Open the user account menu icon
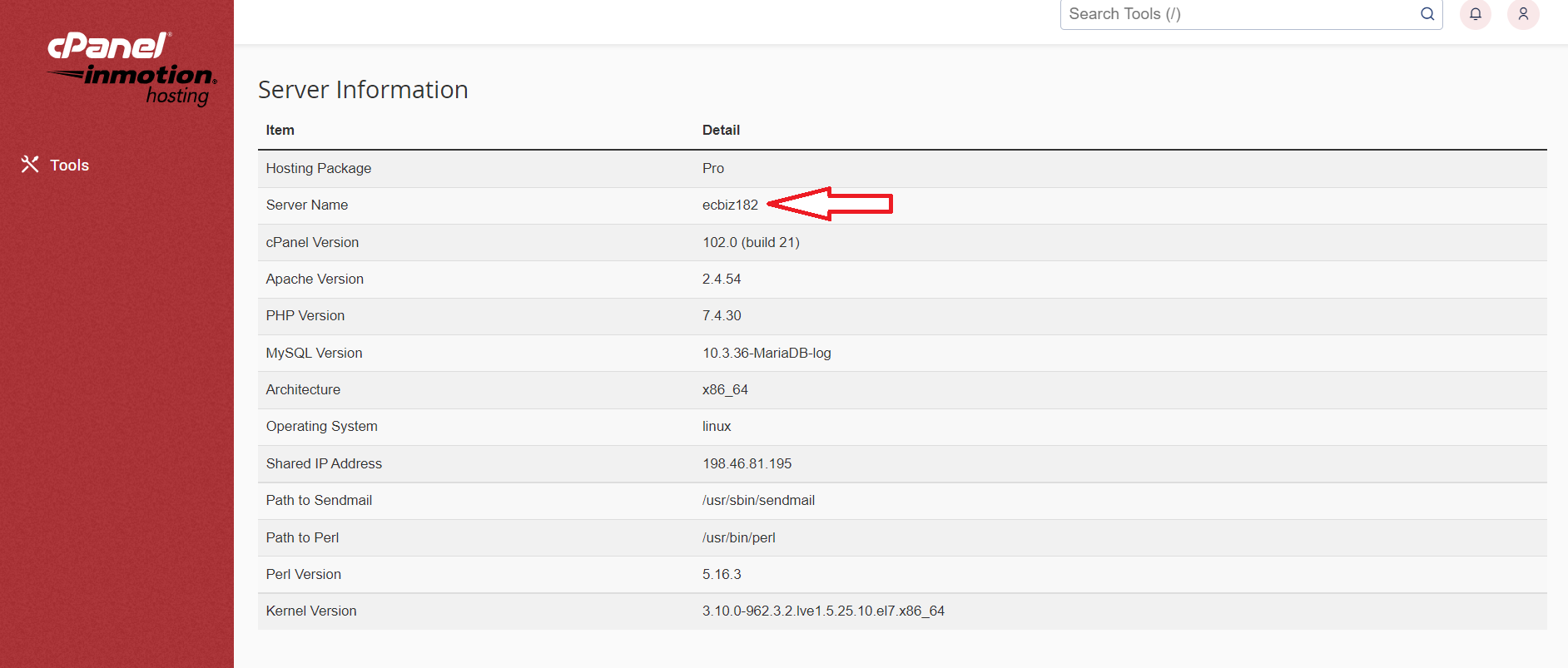The height and width of the screenshot is (668, 1568). click(x=1522, y=14)
